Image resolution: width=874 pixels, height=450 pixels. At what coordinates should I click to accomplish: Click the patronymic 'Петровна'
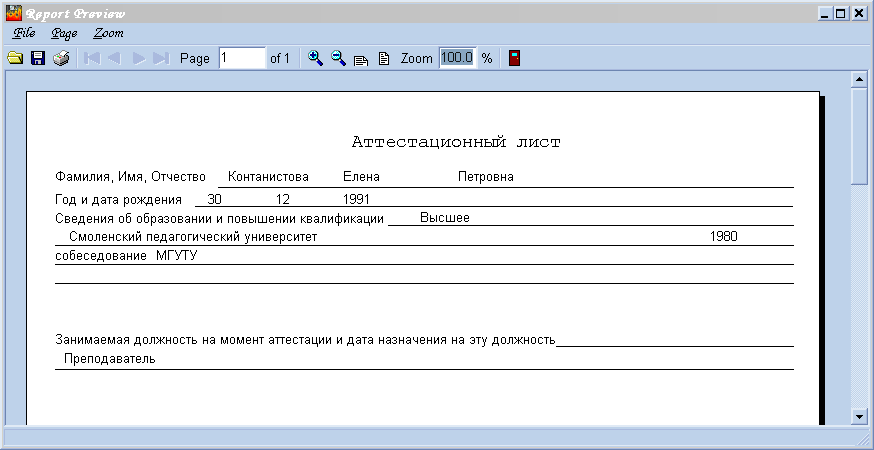click(x=485, y=177)
